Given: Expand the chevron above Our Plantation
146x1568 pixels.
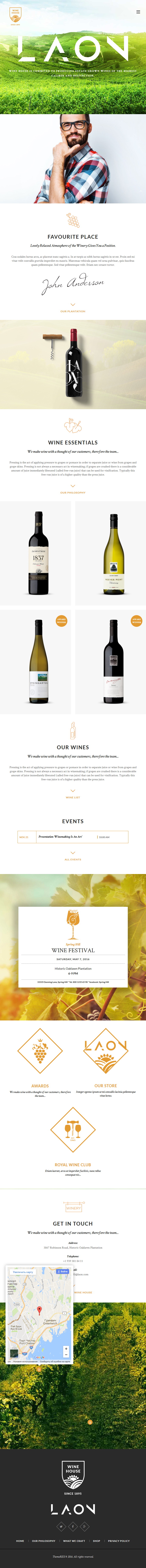Looking at the screenshot, I should pyautogui.click(x=73, y=304).
